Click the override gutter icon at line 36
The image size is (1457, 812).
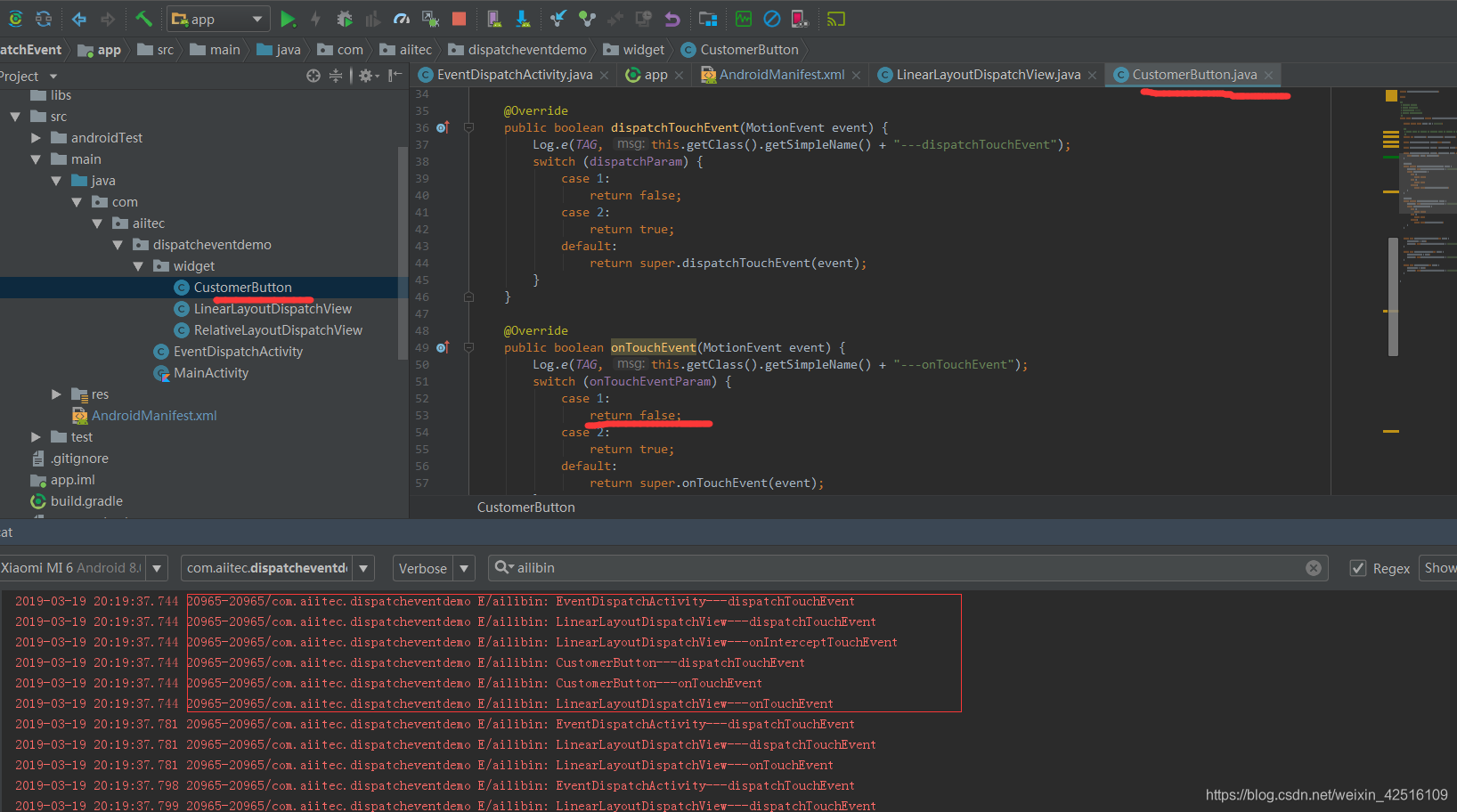(443, 127)
